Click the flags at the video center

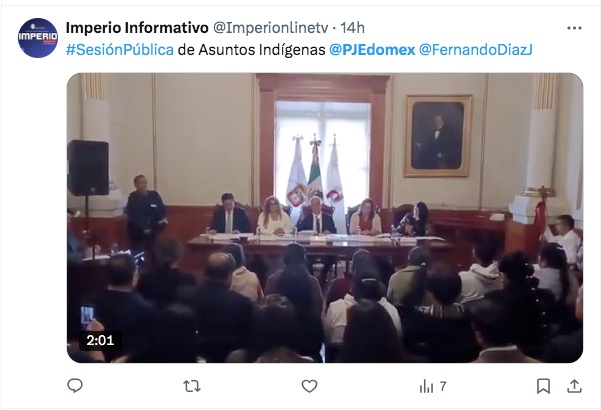[315, 172]
